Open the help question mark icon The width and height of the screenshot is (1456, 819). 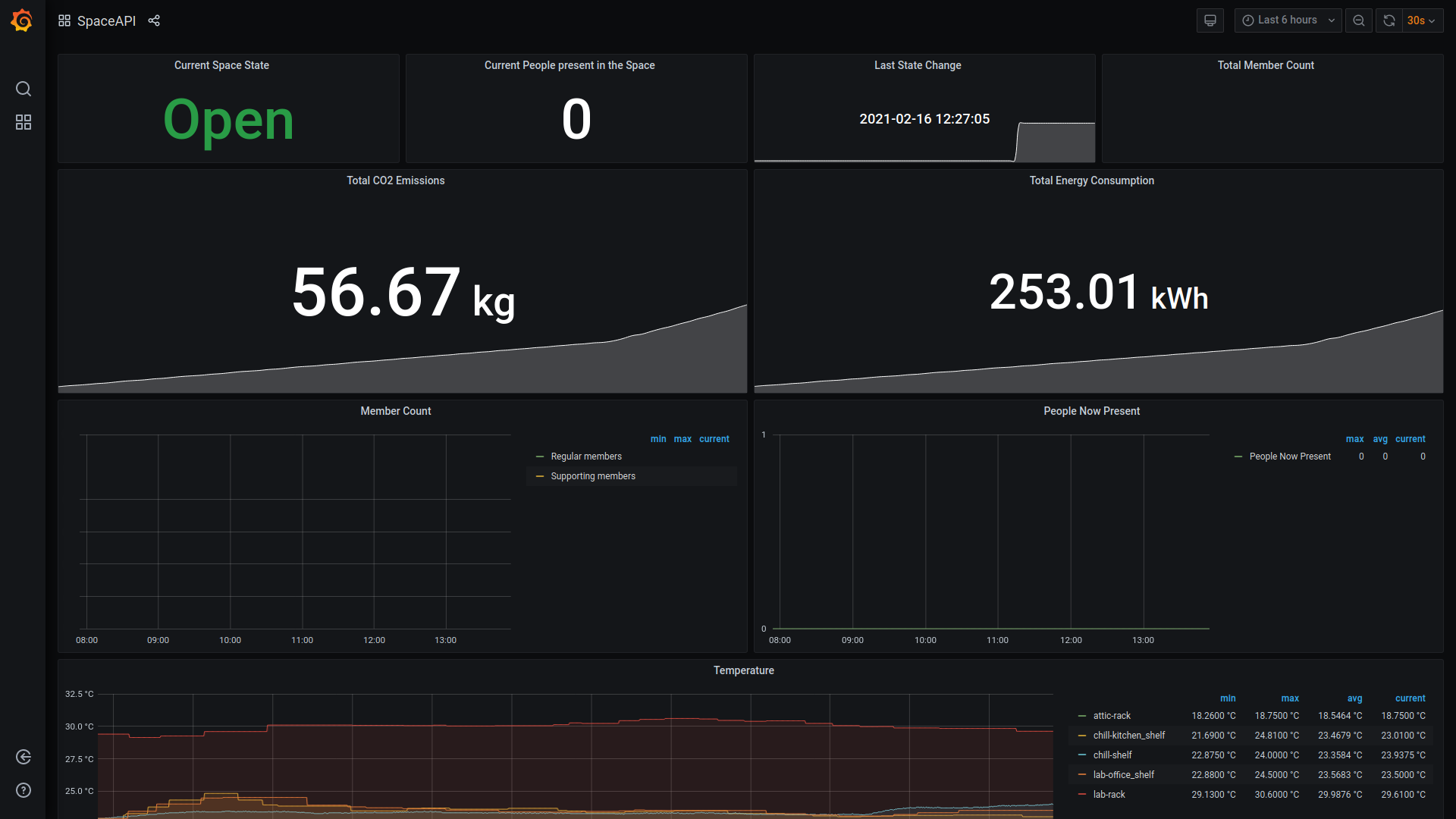point(24,790)
